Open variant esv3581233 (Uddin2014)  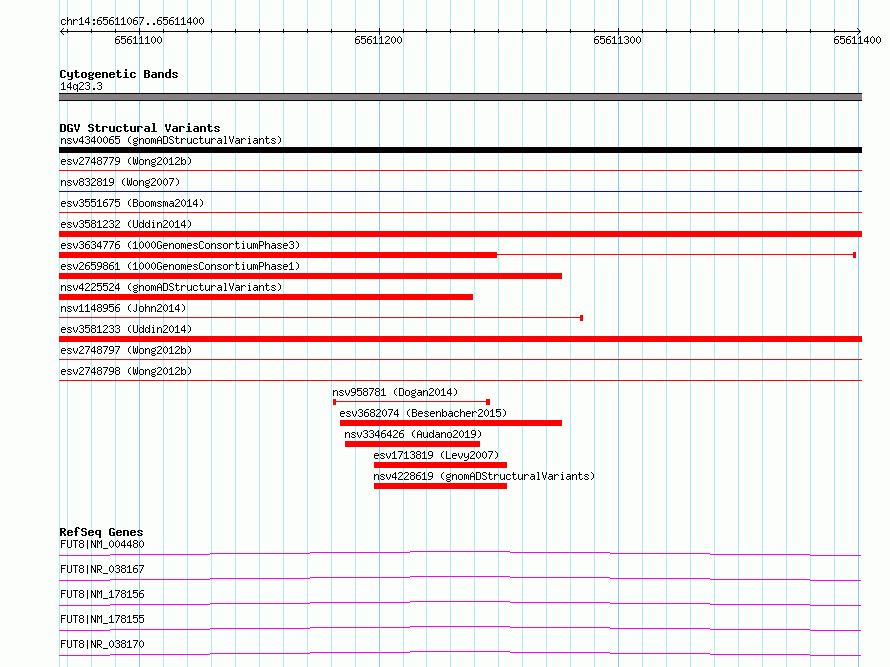click(x=126, y=329)
